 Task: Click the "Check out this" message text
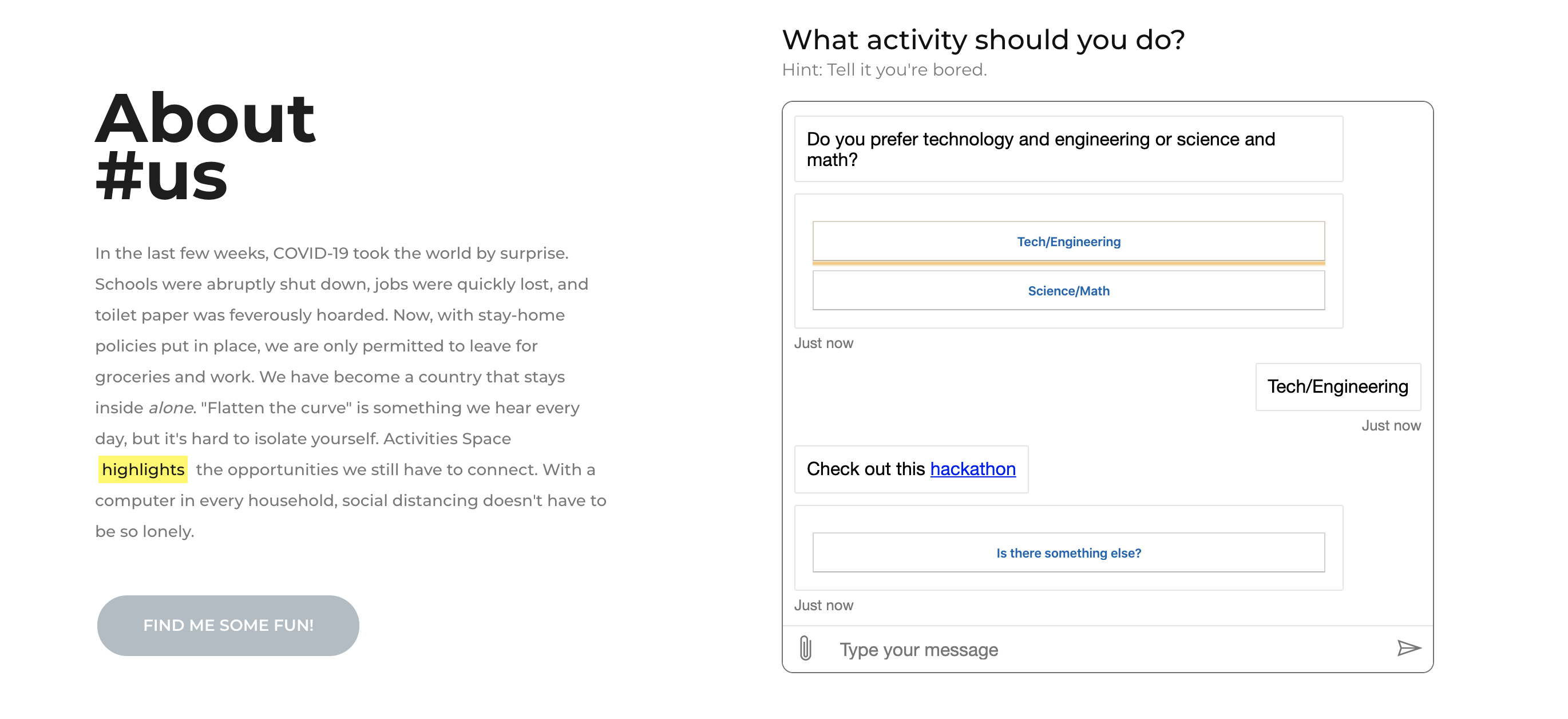tap(865, 469)
